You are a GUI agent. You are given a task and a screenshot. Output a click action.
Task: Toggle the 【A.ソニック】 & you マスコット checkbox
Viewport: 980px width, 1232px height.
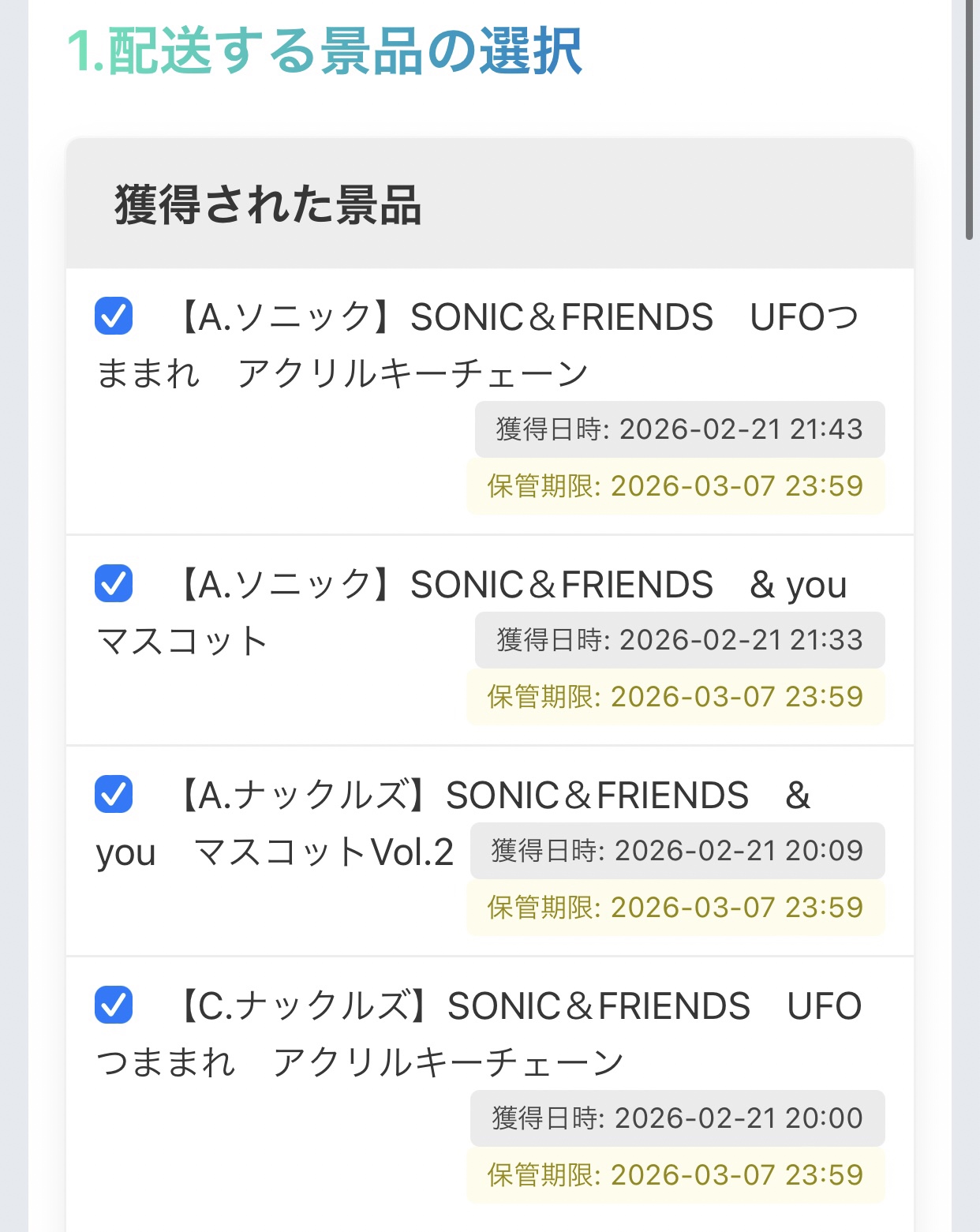coord(114,584)
